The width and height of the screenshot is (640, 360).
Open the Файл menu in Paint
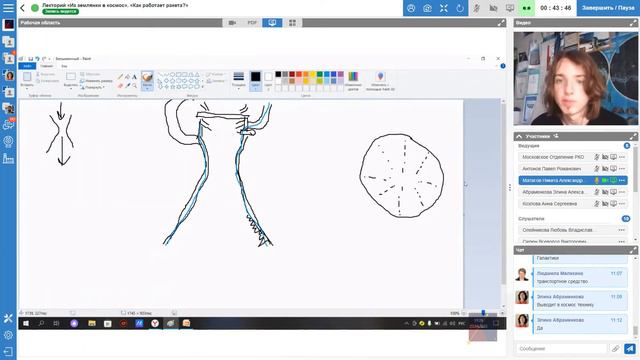pos(27,66)
